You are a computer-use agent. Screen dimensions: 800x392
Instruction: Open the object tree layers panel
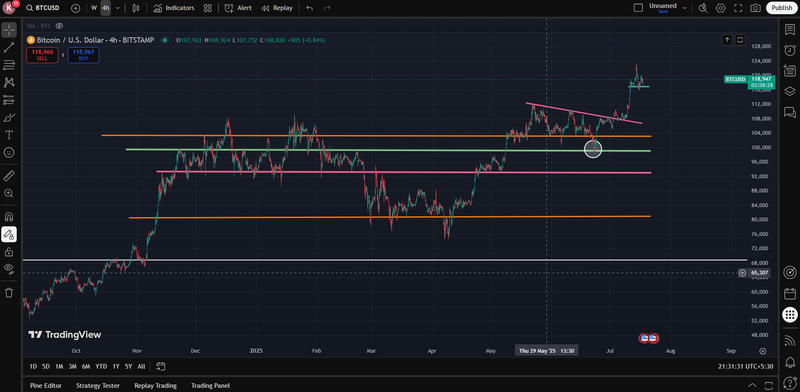pos(790,91)
